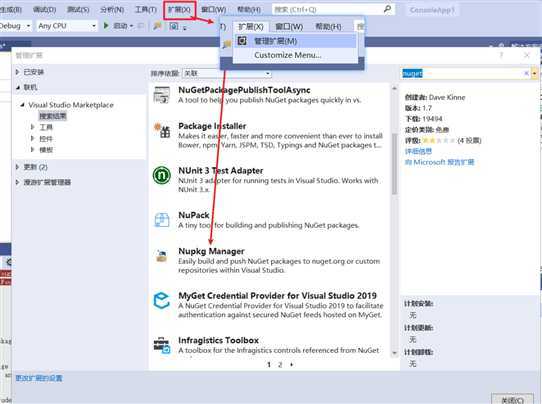Click the extension list scrollbar thumb
The image size is (542, 404).
tap(394, 164)
